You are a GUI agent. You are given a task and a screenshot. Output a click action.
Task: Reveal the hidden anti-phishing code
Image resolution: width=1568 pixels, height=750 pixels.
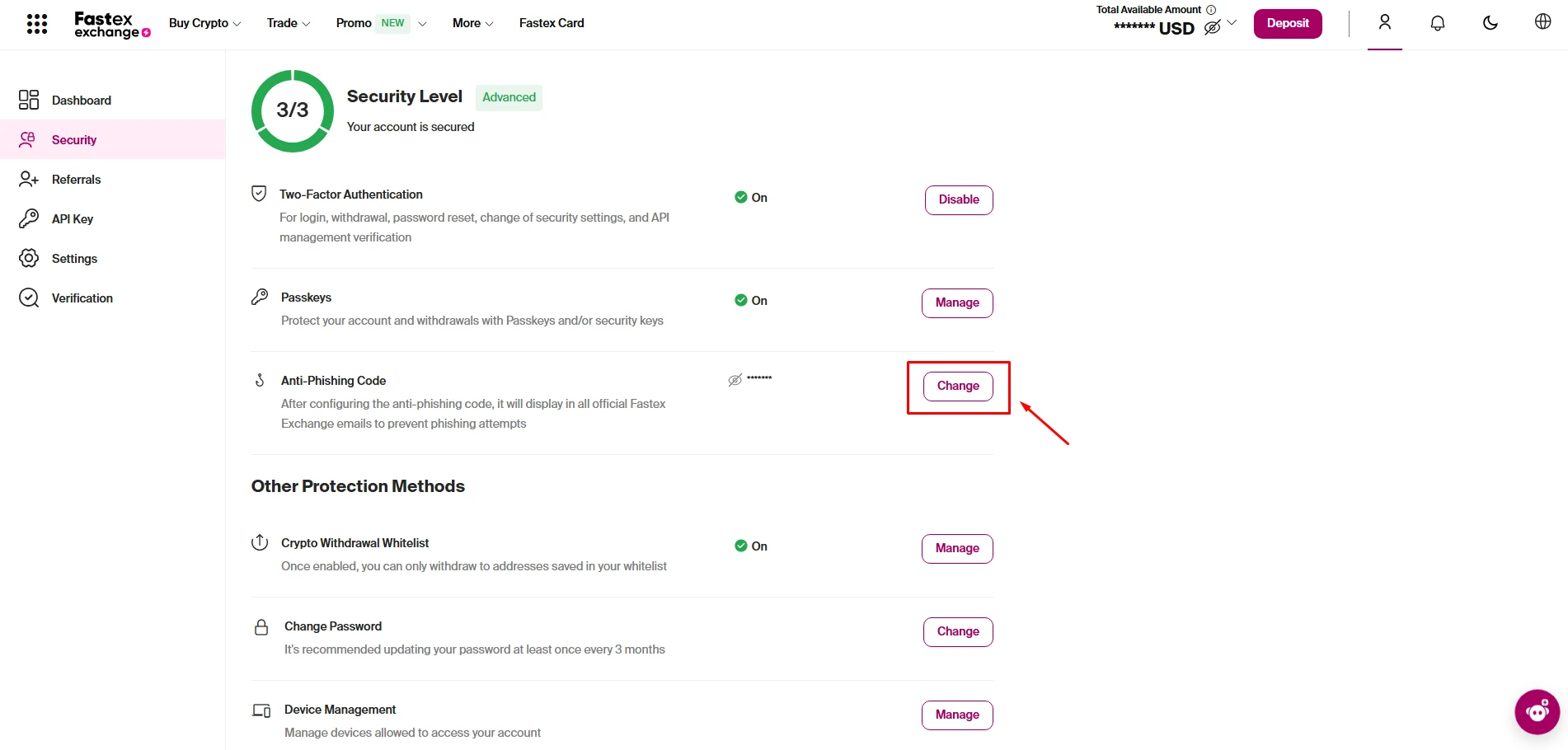tap(735, 380)
